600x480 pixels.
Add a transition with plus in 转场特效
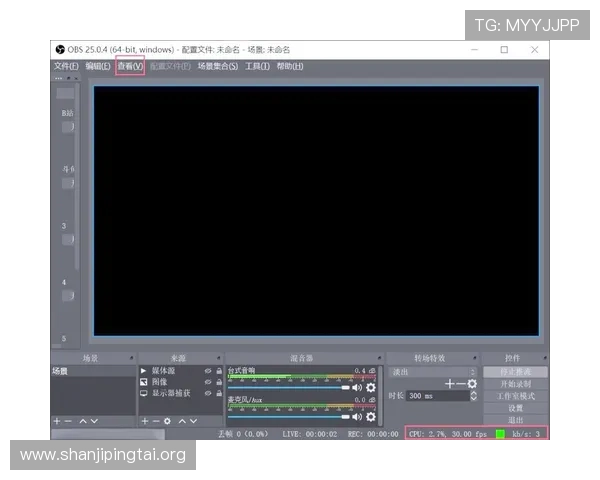click(x=450, y=383)
